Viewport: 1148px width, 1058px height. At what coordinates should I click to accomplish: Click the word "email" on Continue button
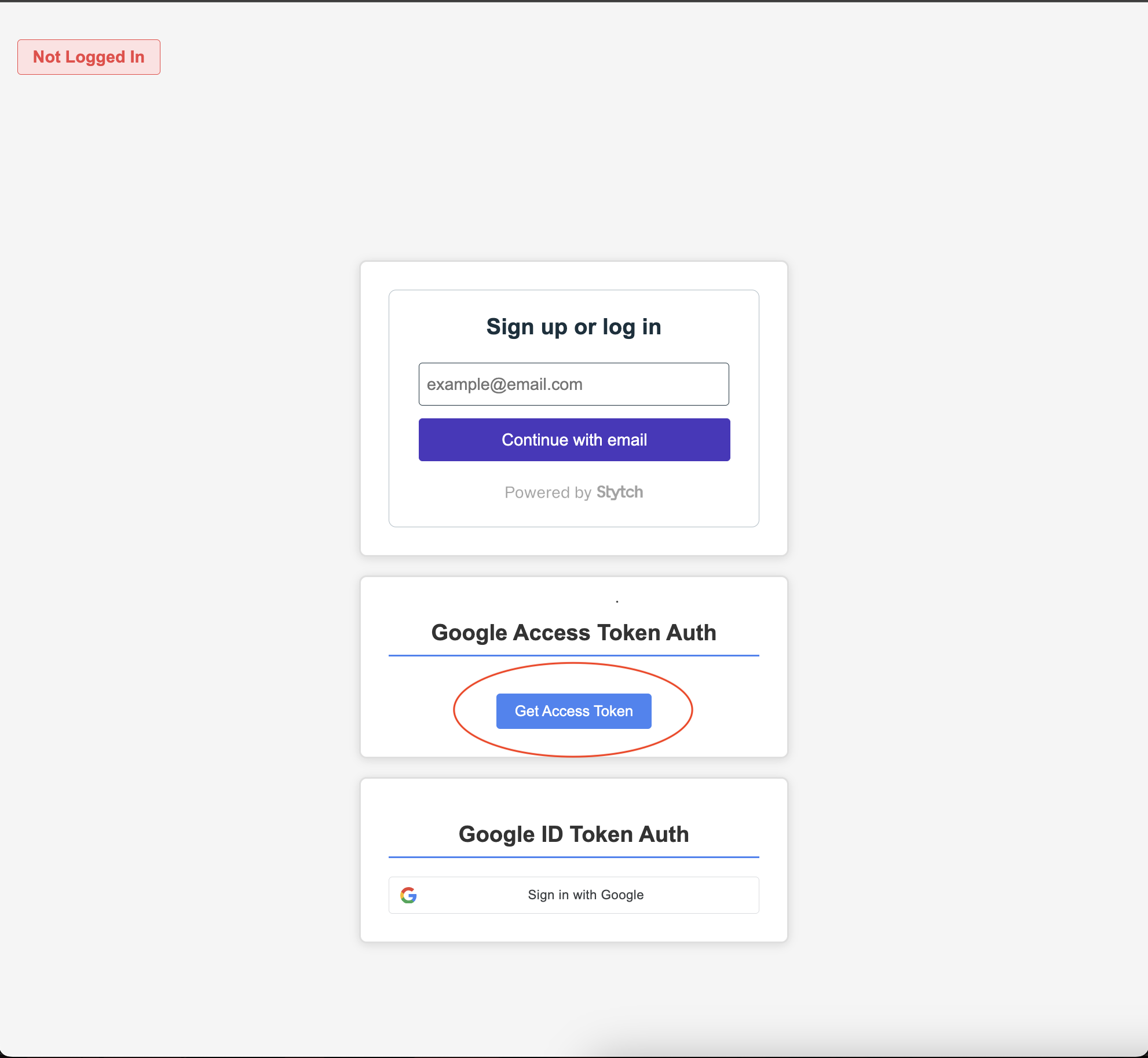(627, 440)
